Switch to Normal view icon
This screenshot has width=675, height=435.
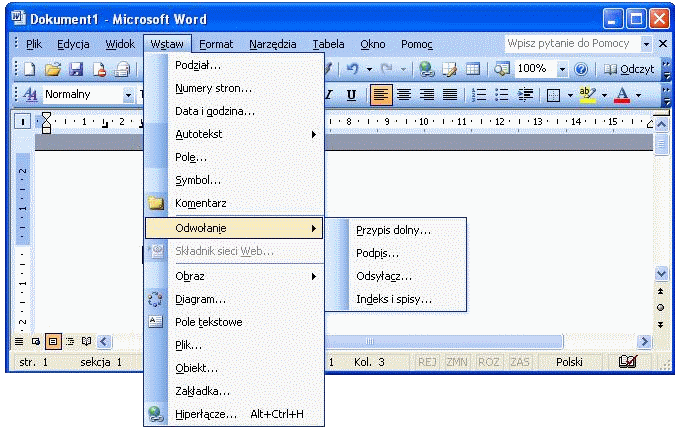(19, 342)
